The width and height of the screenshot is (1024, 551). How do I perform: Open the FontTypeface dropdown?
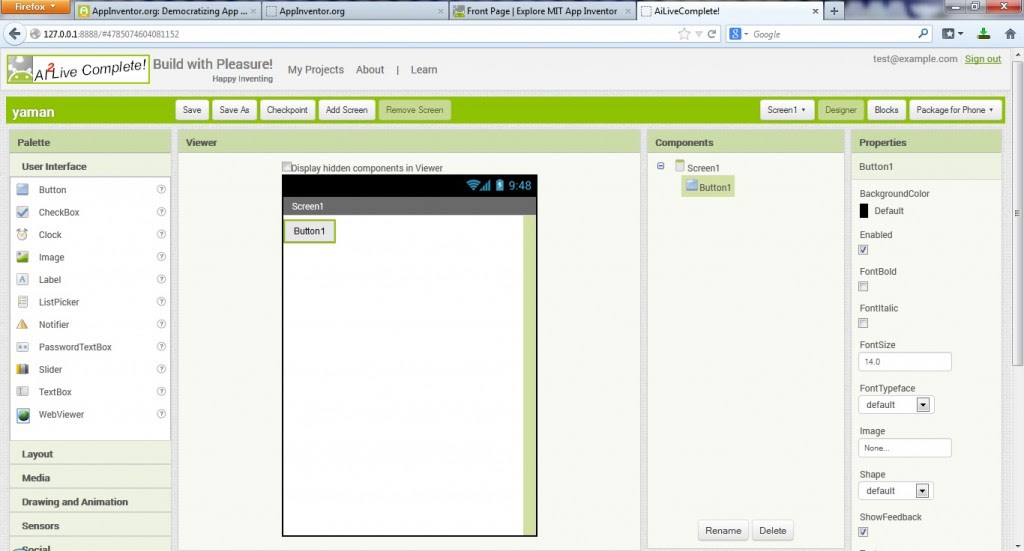(896, 405)
